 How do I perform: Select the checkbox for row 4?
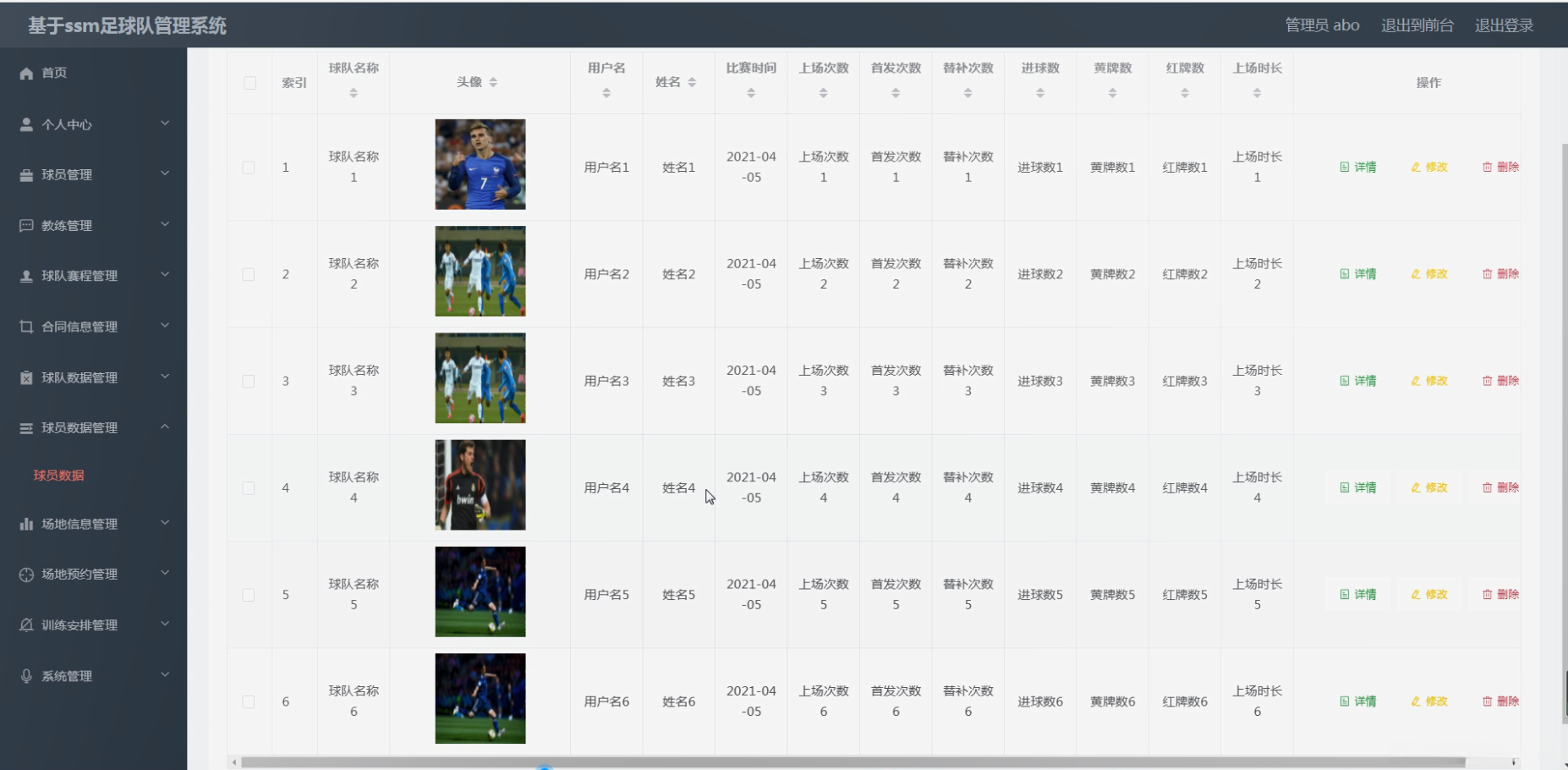coord(249,488)
